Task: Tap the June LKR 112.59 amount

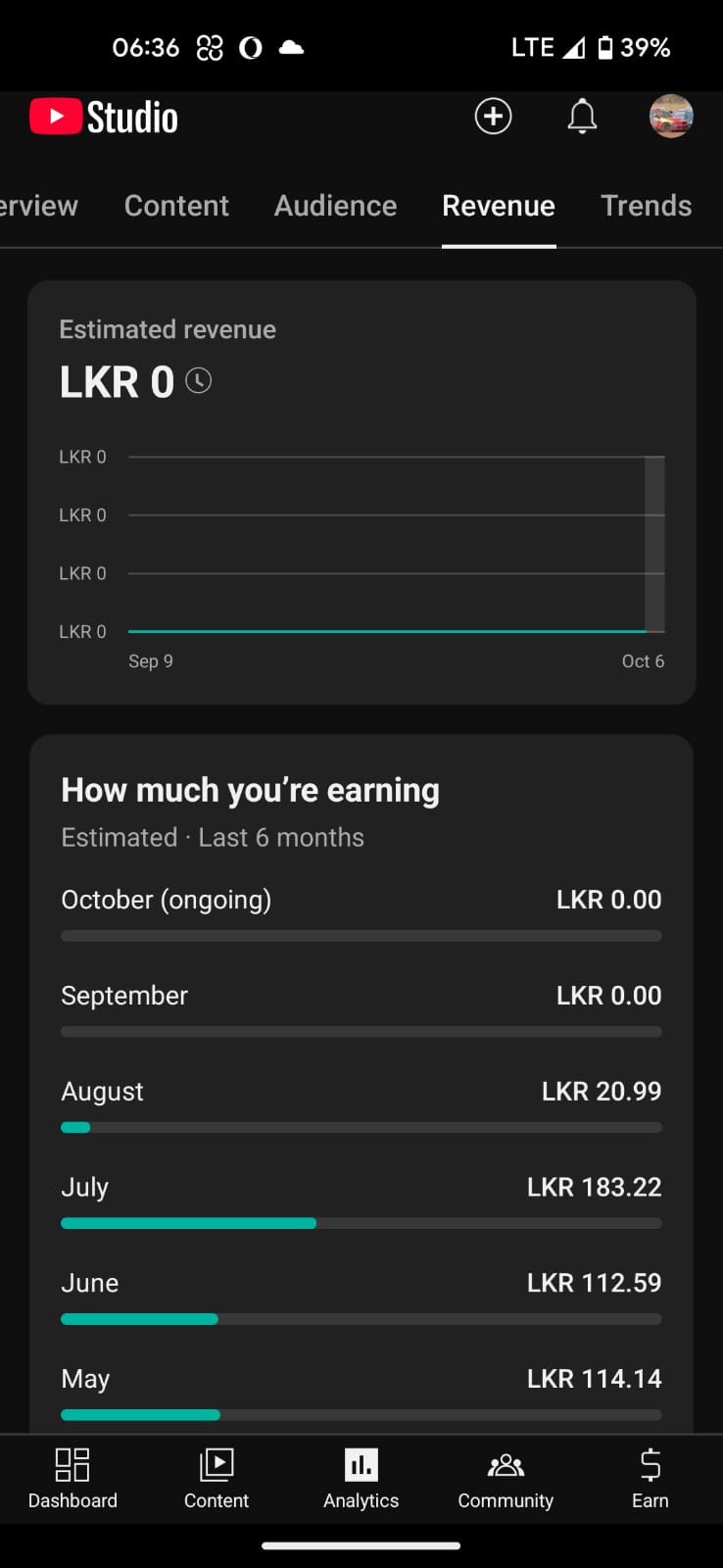Action: coord(594,1283)
